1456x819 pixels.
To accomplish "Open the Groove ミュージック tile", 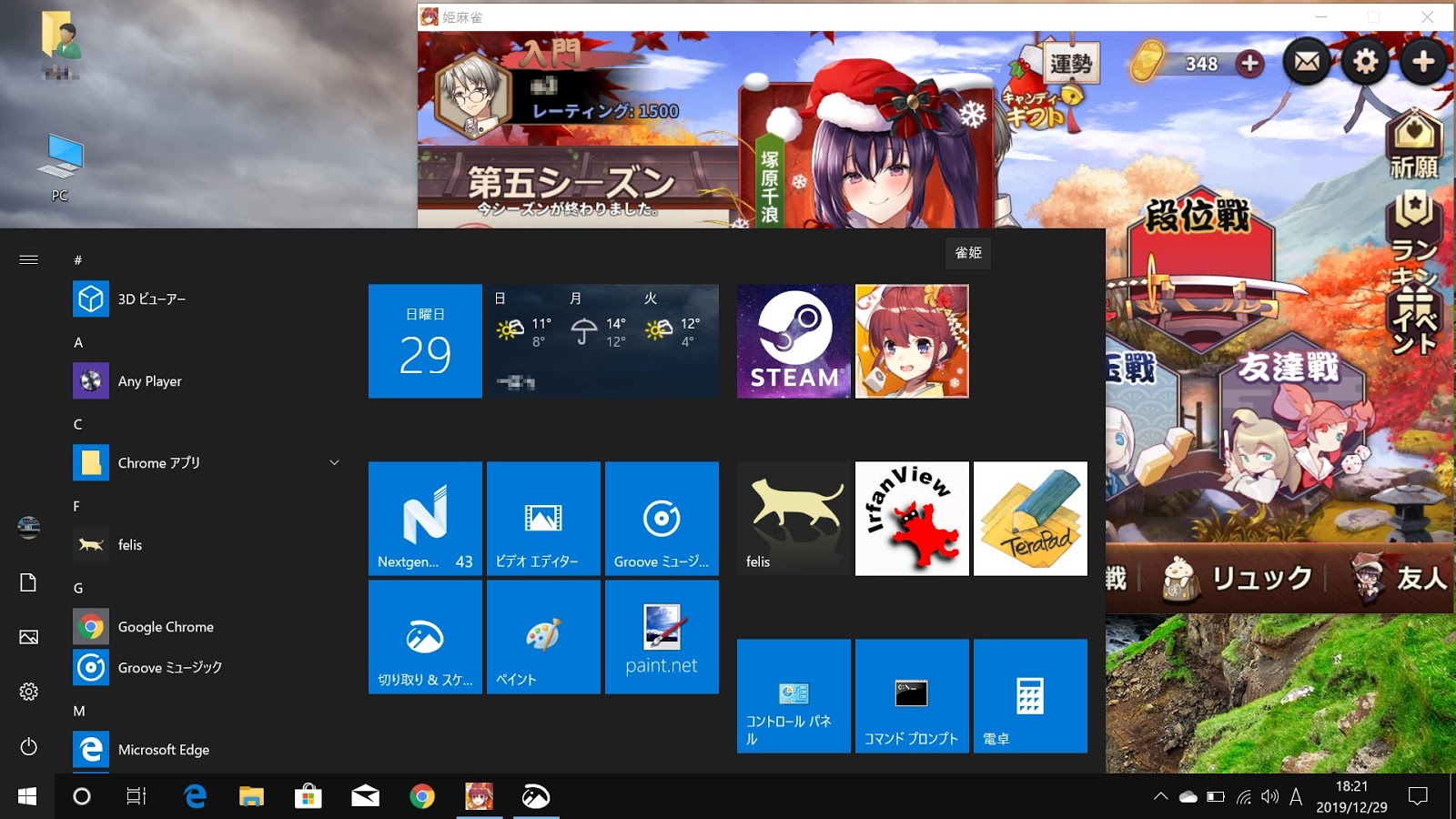I will click(662, 519).
